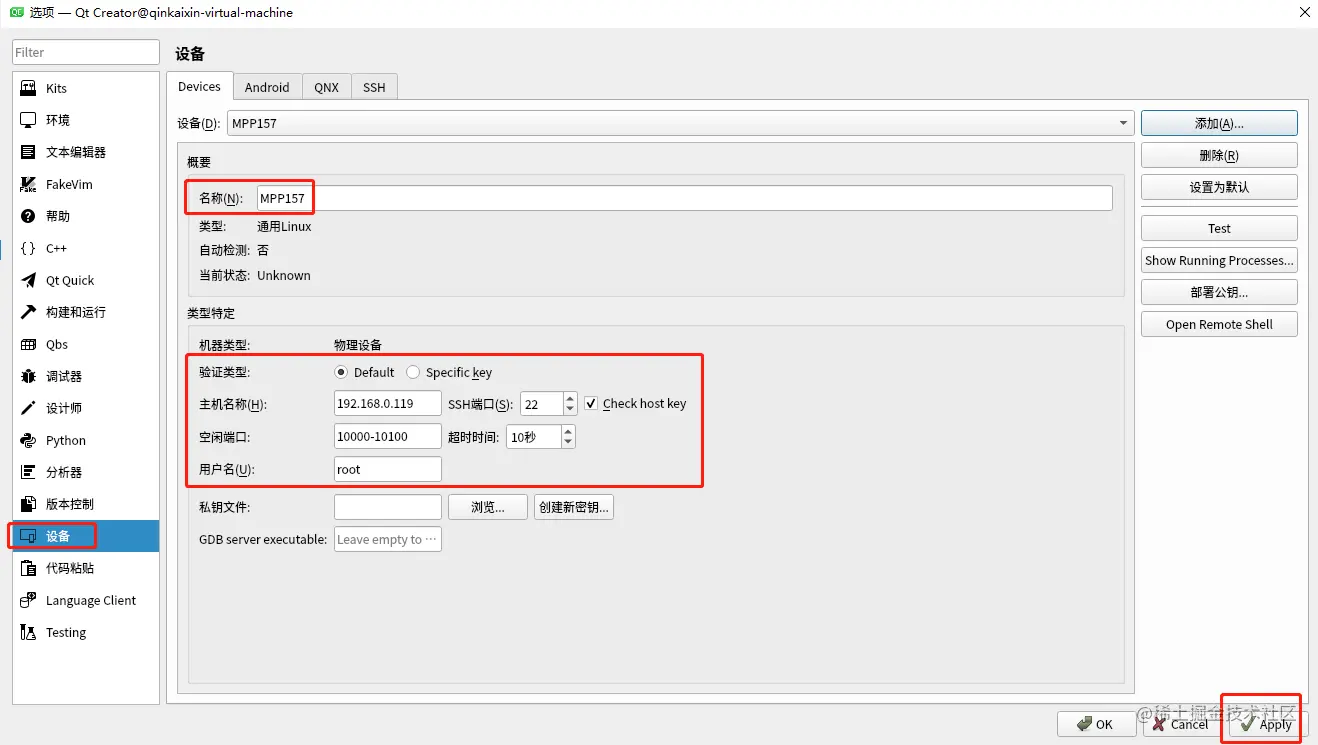Increase the 超时时间 timeout value
The image size is (1318, 745).
click(x=568, y=431)
